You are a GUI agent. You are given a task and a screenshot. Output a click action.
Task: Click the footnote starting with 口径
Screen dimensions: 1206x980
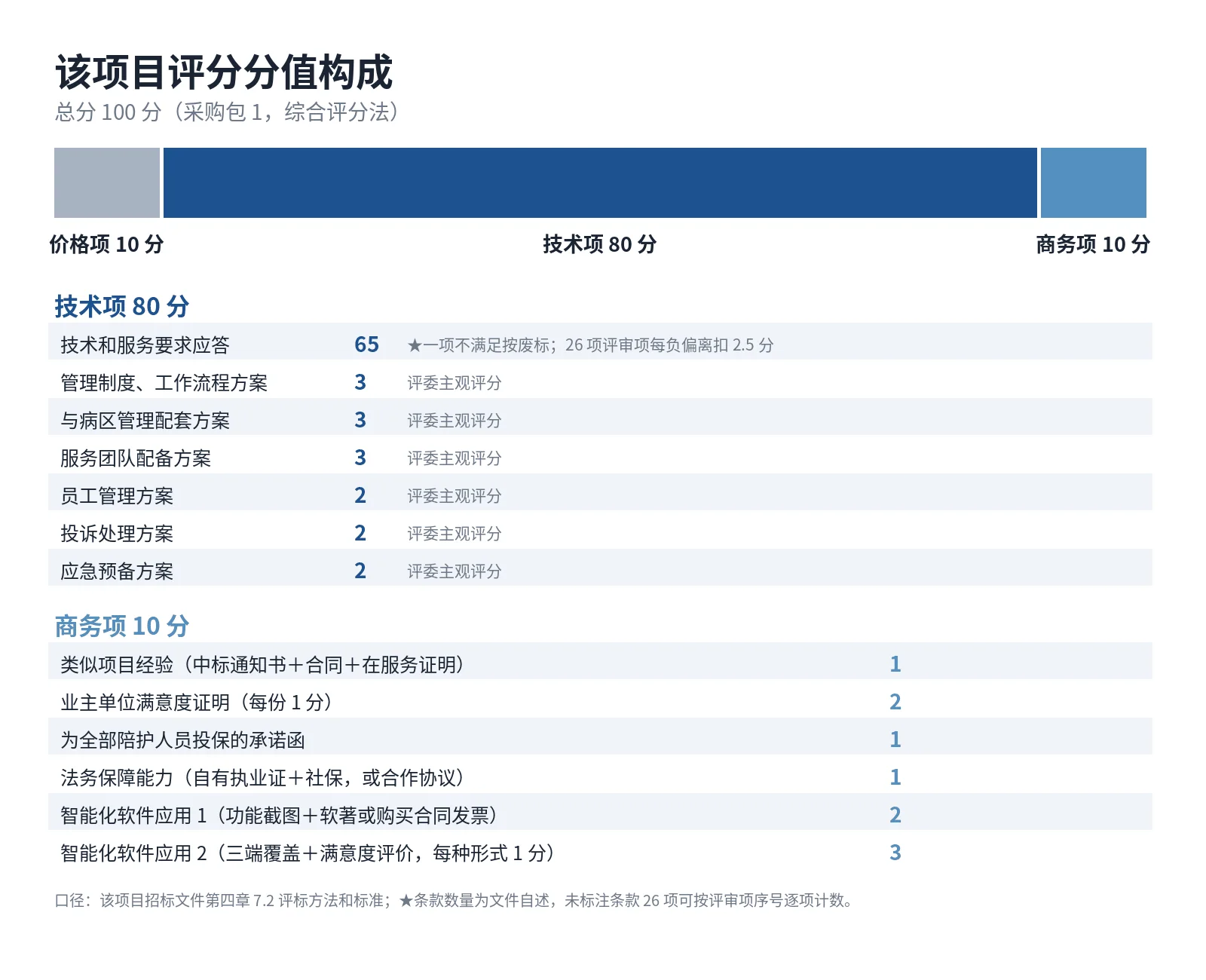pyautogui.click(x=454, y=900)
